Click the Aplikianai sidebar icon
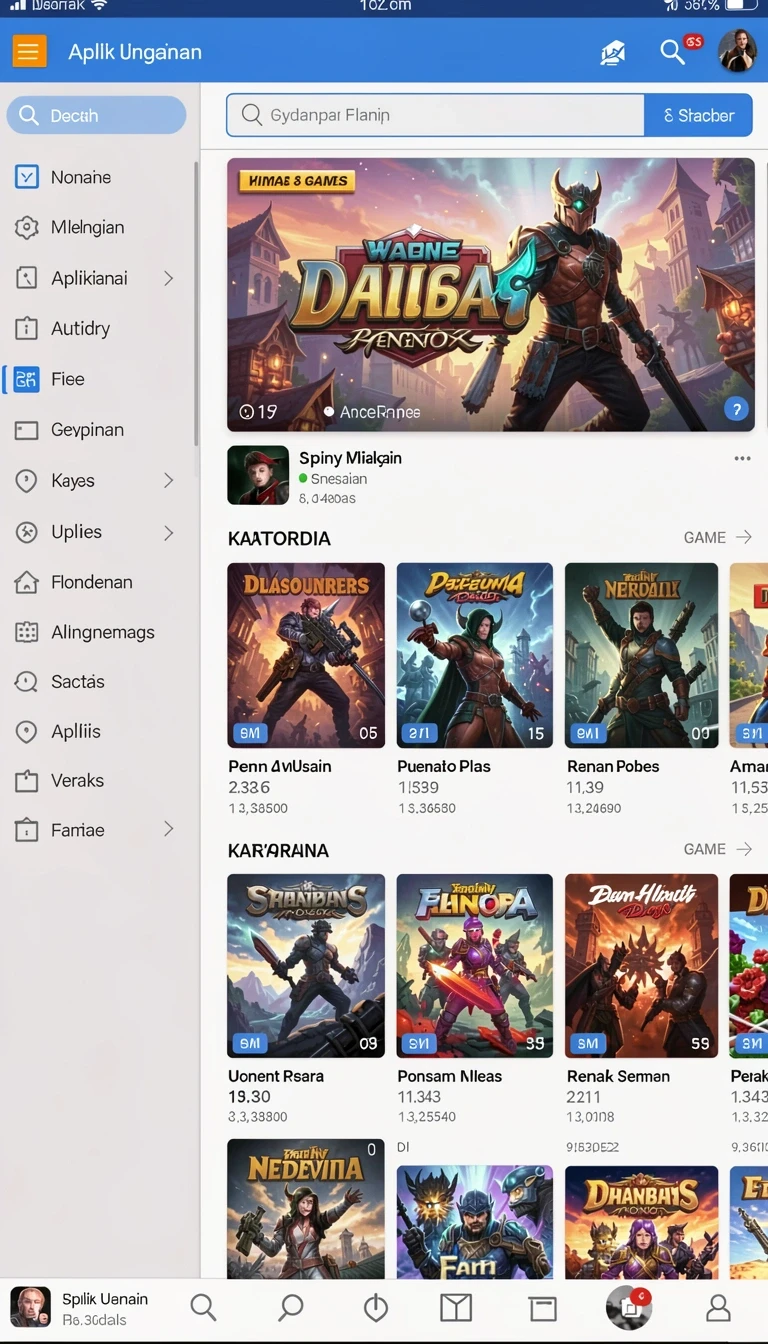This screenshot has height=1344, width=768. (x=27, y=278)
